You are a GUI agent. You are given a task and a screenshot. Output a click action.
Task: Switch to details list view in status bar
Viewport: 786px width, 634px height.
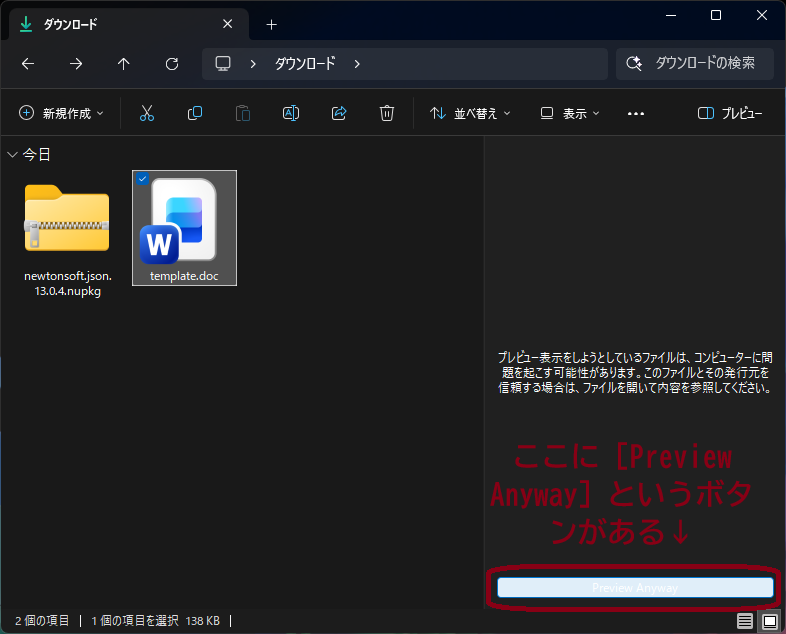[744, 621]
